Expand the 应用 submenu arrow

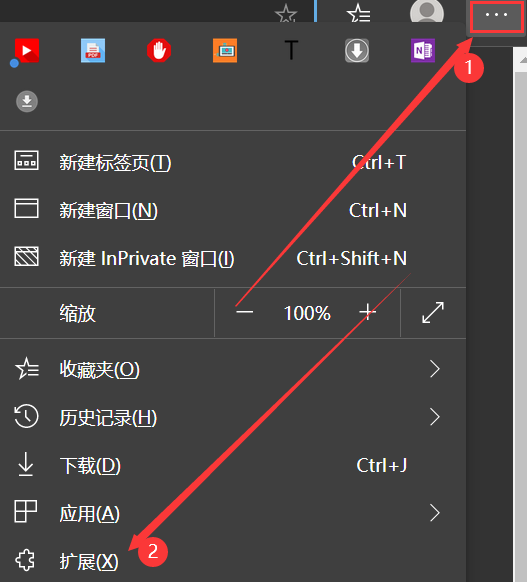click(x=435, y=513)
